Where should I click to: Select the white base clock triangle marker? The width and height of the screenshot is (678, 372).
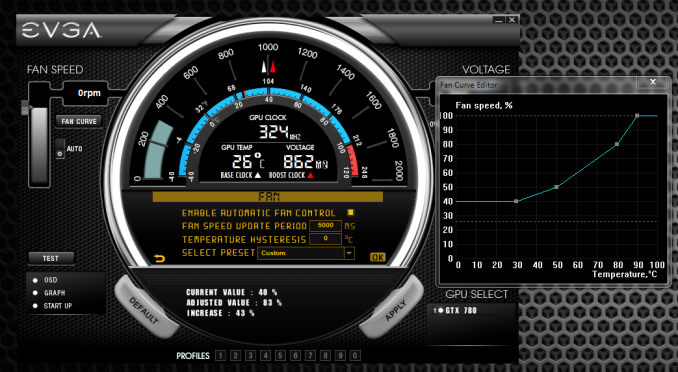pyautogui.click(x=264, y=67)
